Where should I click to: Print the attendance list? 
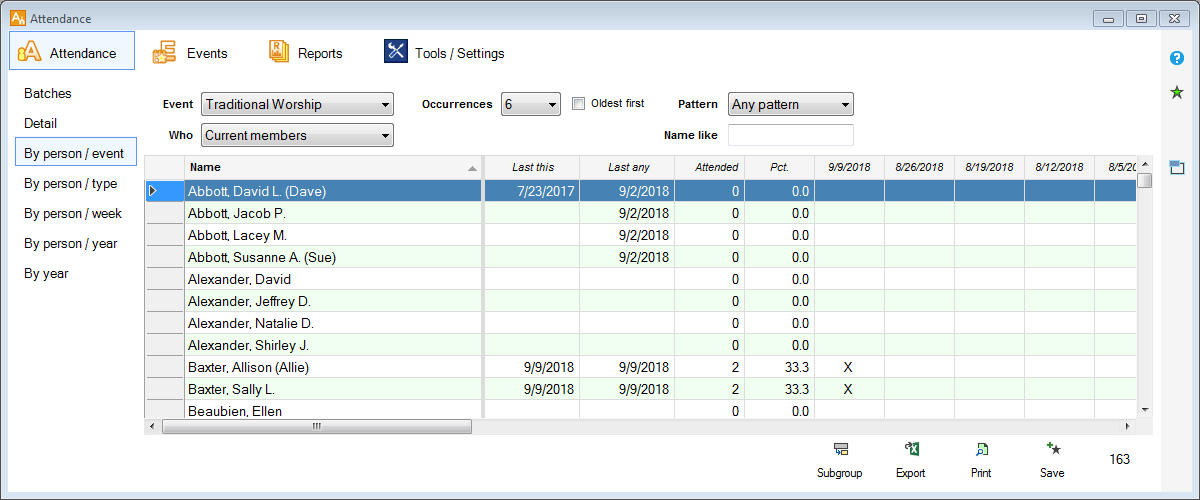[981, 451]
